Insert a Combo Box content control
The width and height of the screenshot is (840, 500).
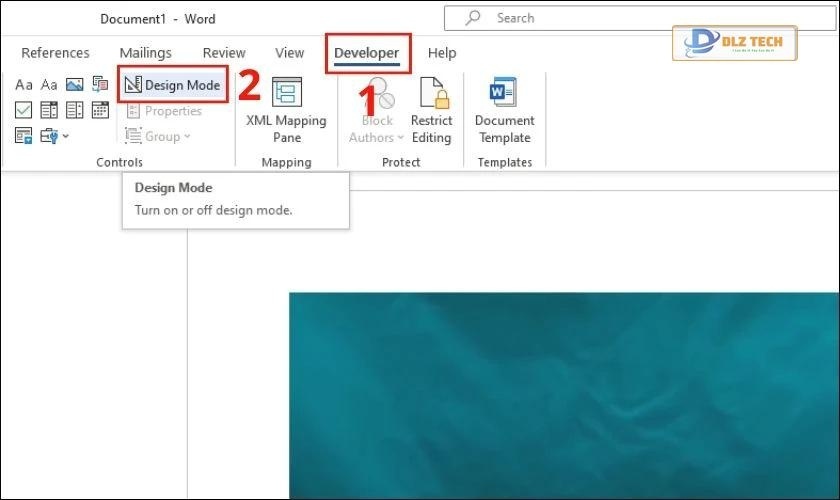click(x=48, y=110)
